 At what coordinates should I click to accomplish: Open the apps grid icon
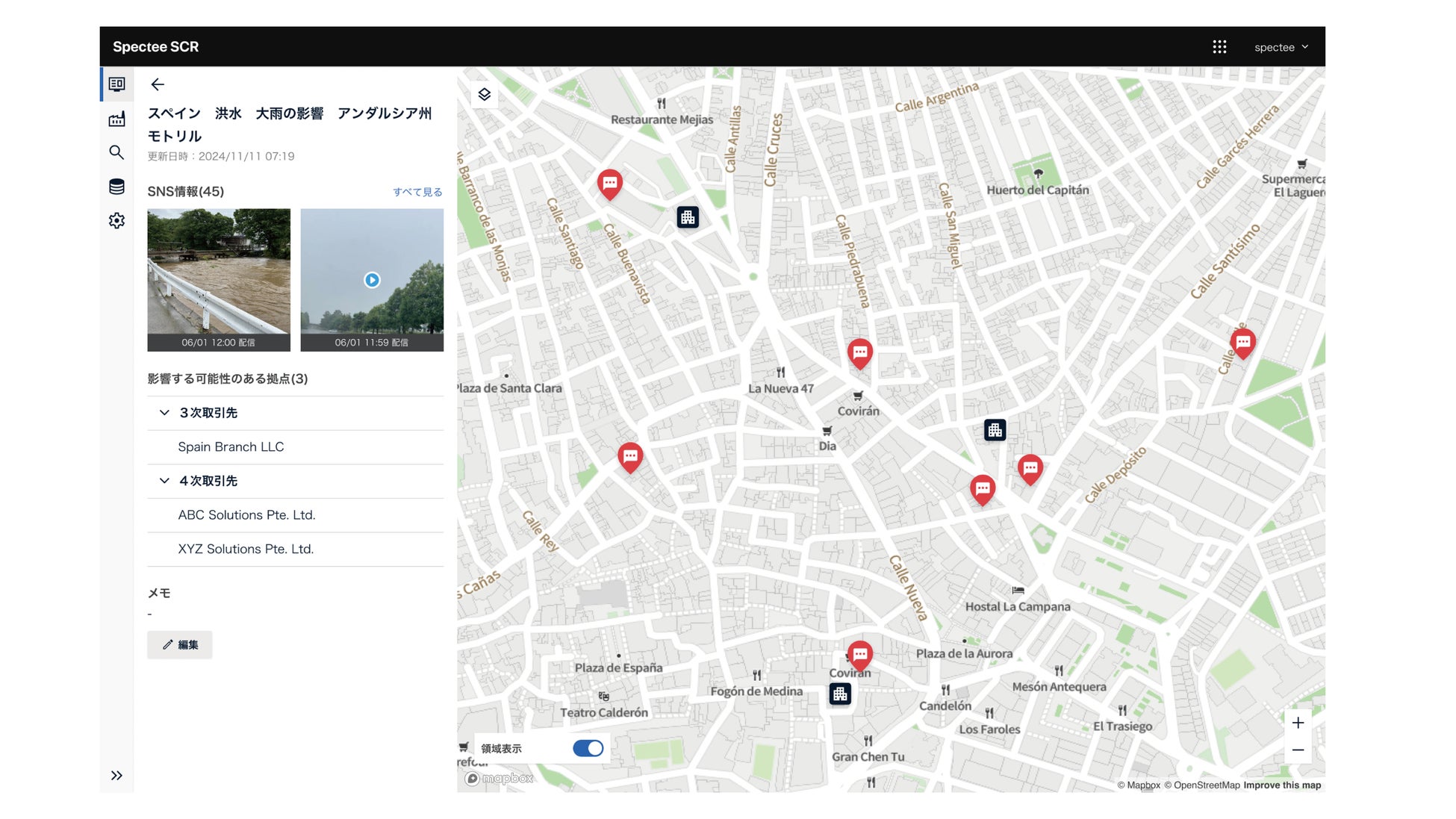[1219, 47]
